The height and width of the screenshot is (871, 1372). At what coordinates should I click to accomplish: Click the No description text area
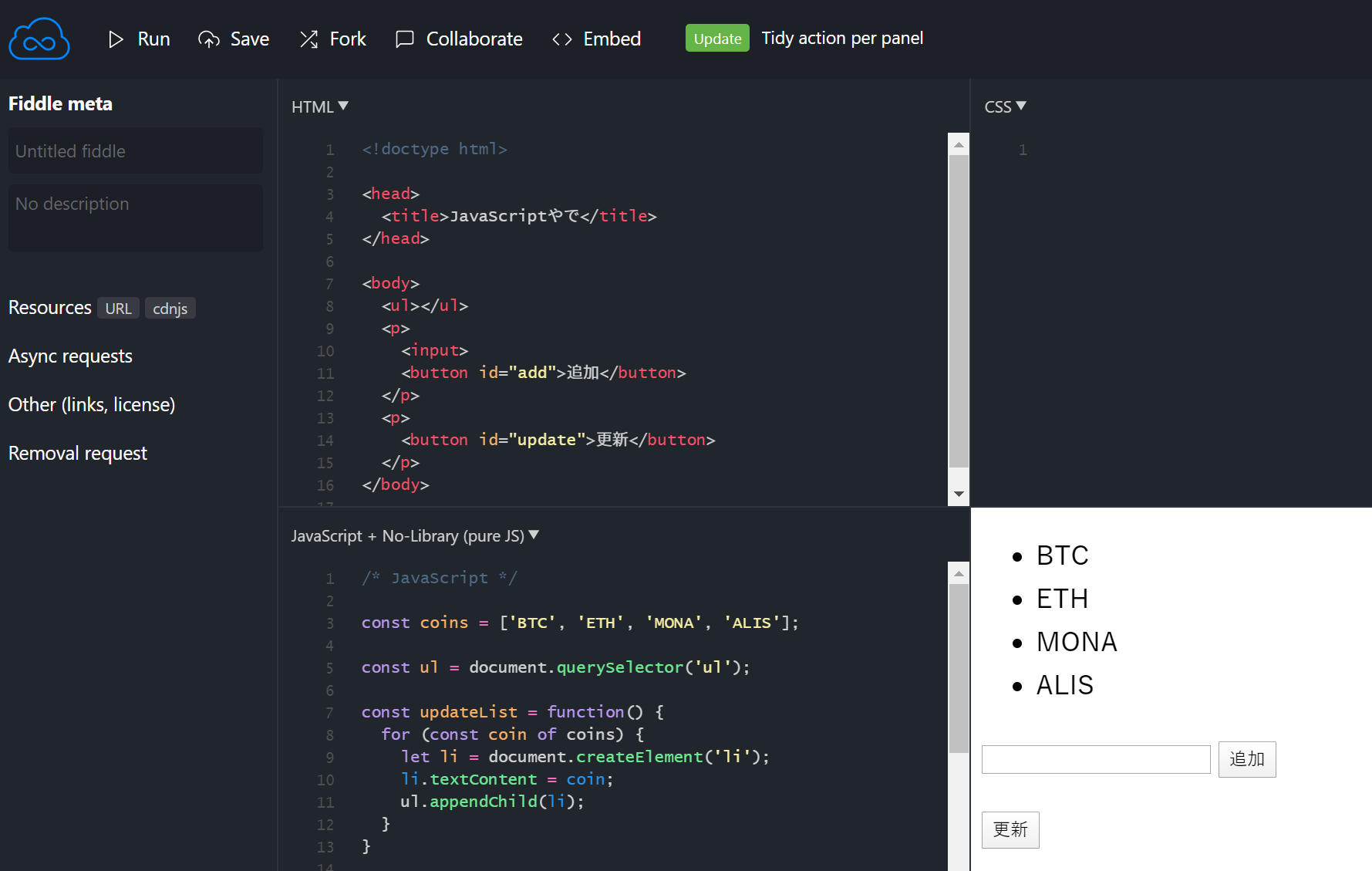point(136,218)
